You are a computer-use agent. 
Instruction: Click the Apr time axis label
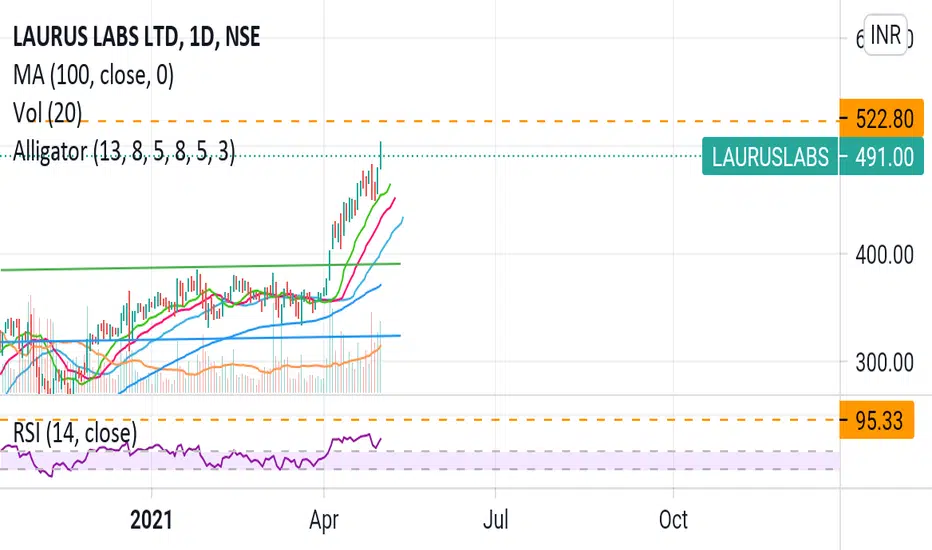pos(324,520)
